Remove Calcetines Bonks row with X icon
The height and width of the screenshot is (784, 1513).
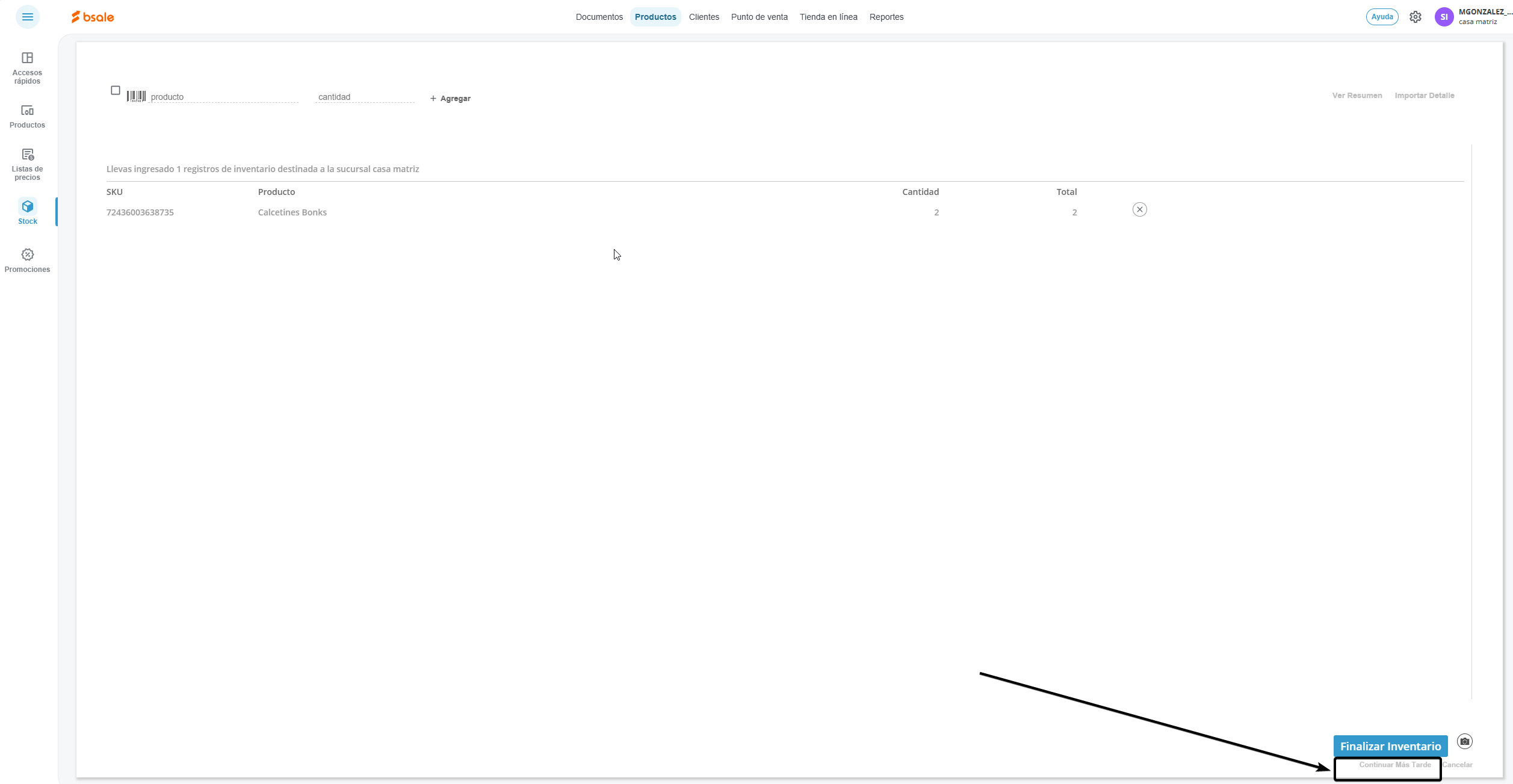tap(1139, 209)
